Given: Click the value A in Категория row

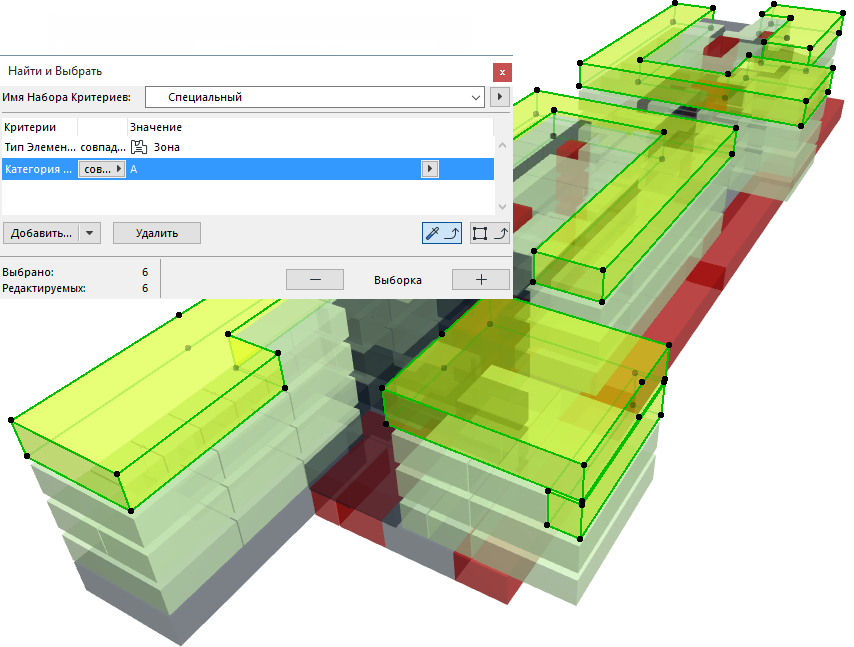Looking at the screenshot, I should pos(134,169).
